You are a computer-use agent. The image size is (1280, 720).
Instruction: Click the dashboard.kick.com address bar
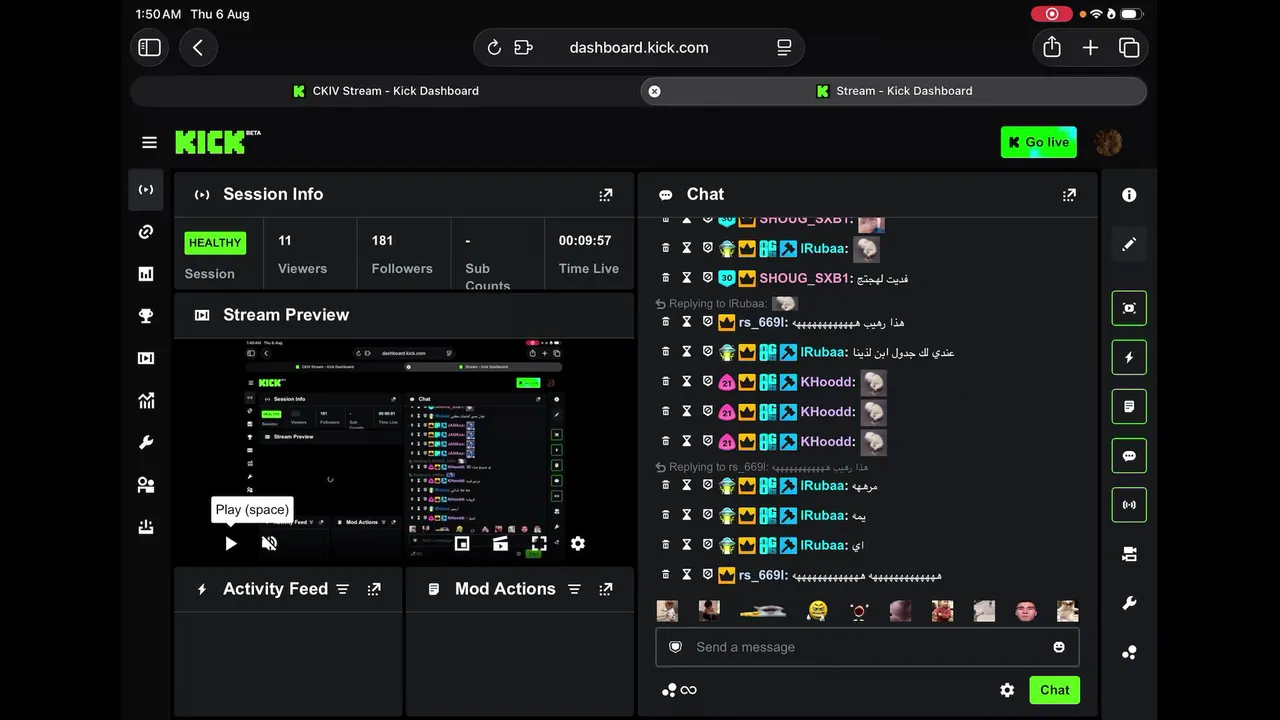639,48
